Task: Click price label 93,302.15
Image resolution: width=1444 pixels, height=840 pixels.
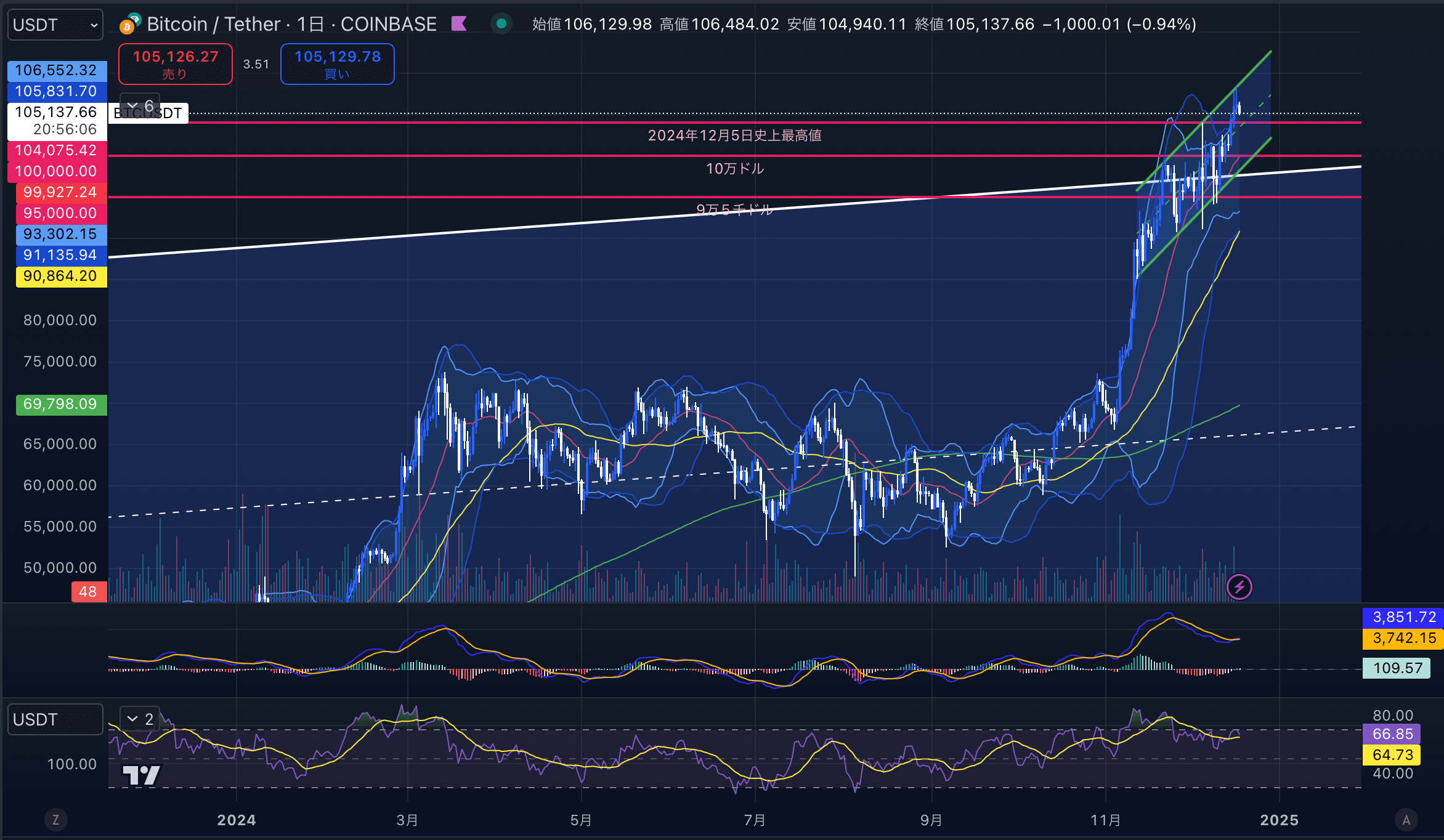Action: (x=61, y=234)
